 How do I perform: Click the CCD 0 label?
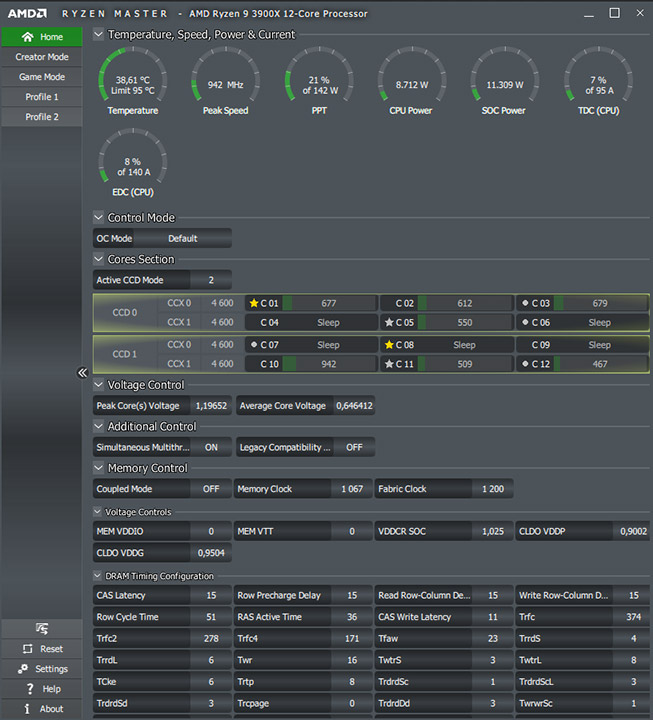[125, 312]
